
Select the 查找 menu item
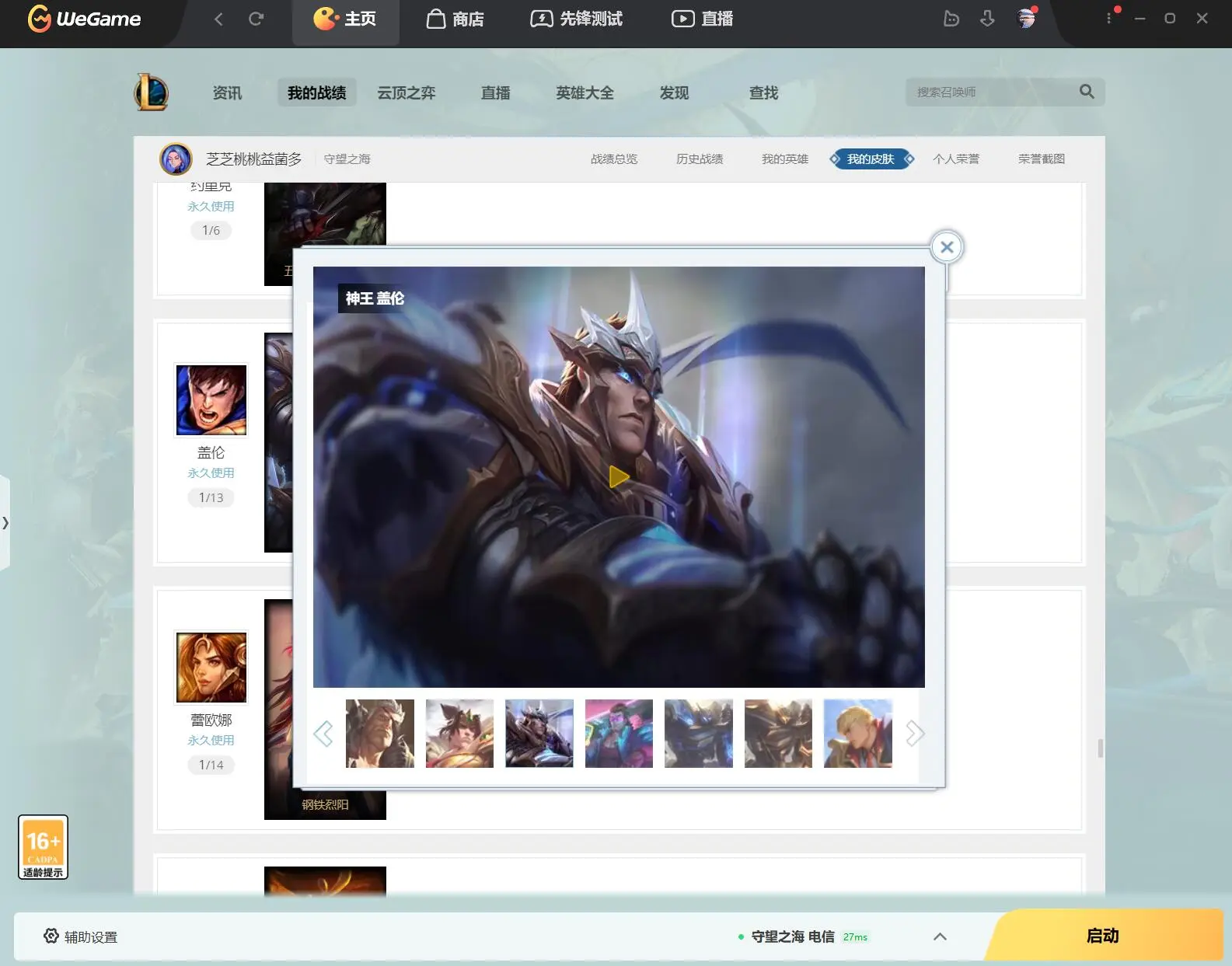pyautogui.click(x=763, y=92)
